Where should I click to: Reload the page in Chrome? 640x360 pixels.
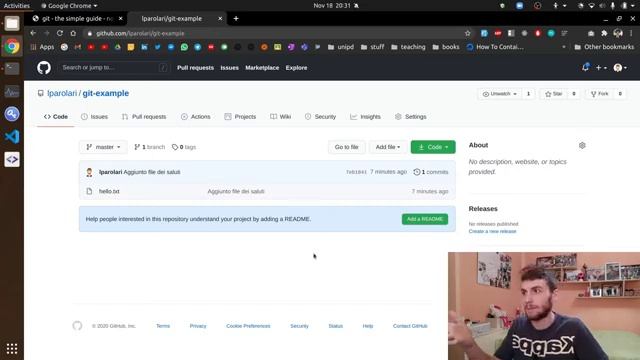tap(60, 33)
